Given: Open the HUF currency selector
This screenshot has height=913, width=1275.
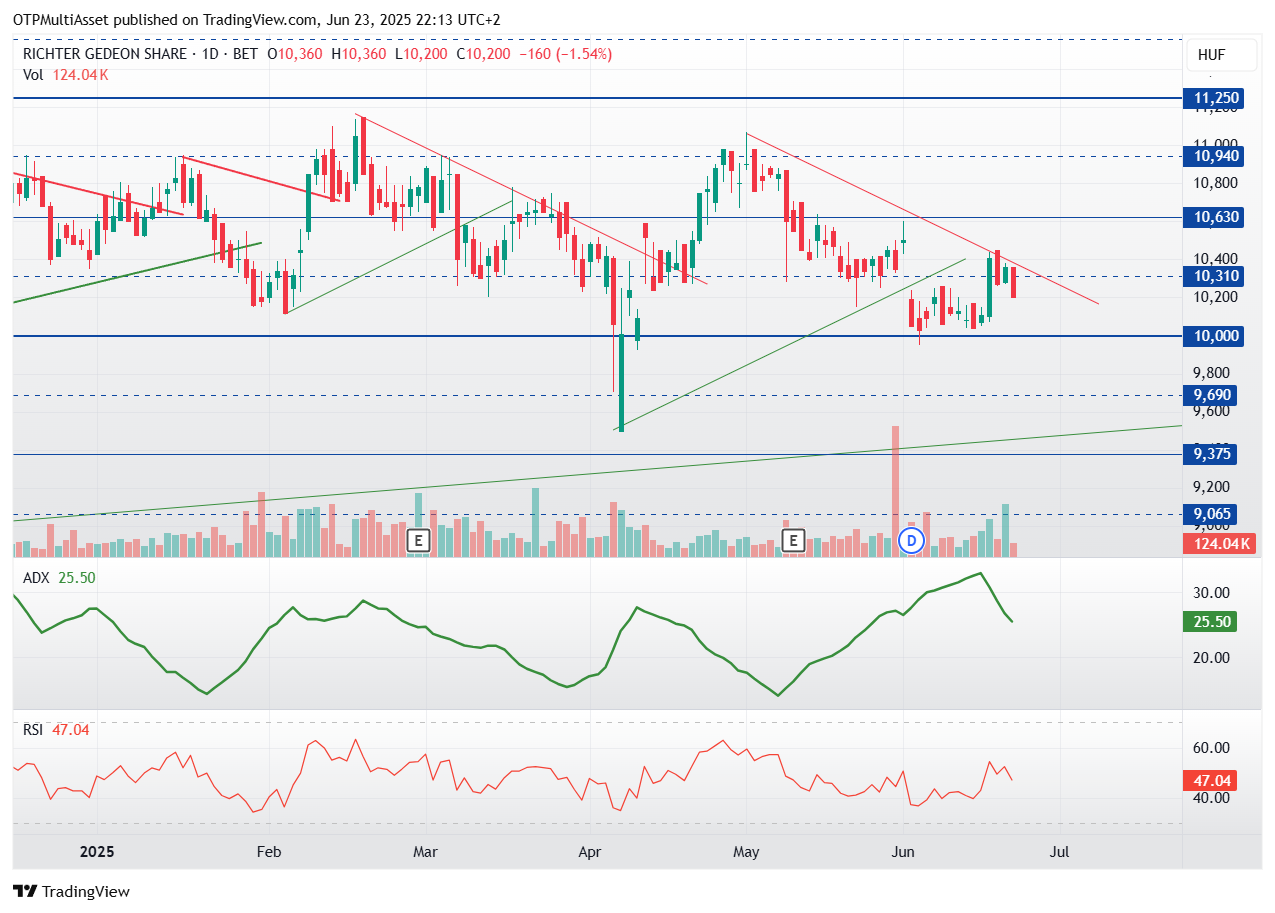Looking at the screenshot, I should pyautogui.click(x=1211, y=55).
